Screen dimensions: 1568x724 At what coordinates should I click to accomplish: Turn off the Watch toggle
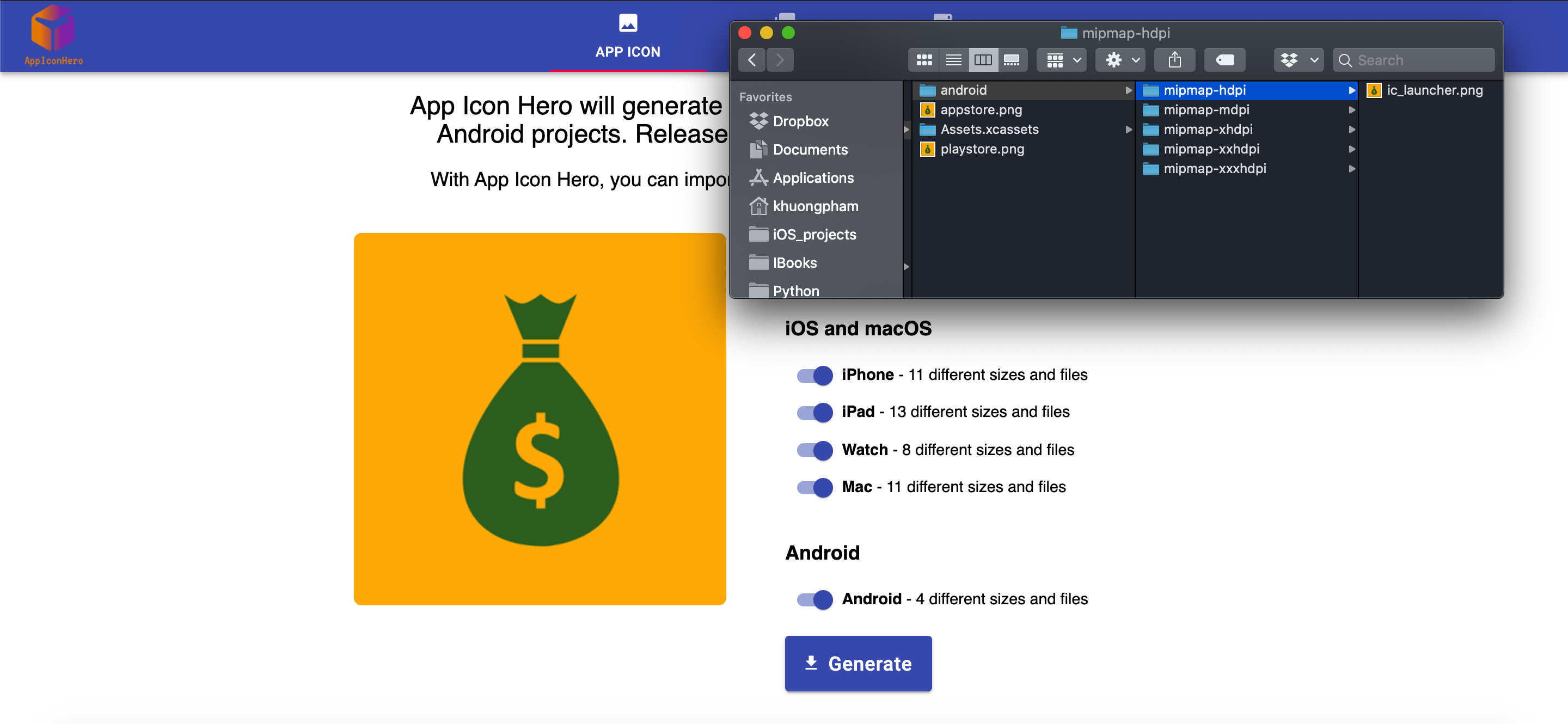814,450
